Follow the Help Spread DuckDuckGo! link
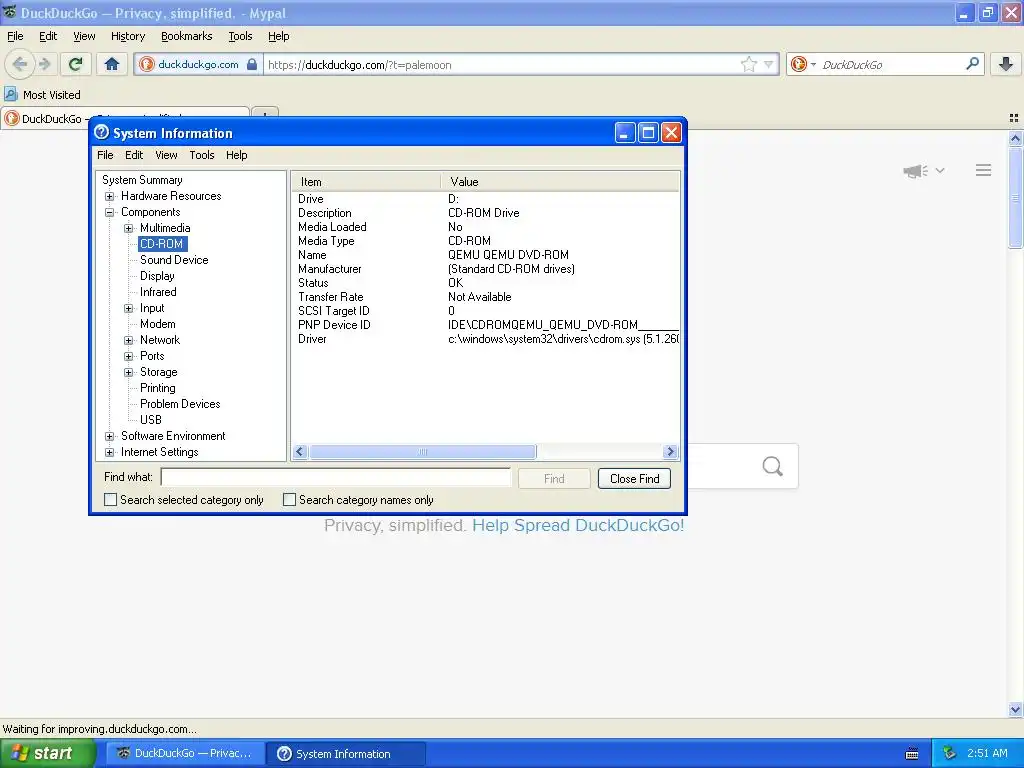1024x768 pixels. pos(578,525)
